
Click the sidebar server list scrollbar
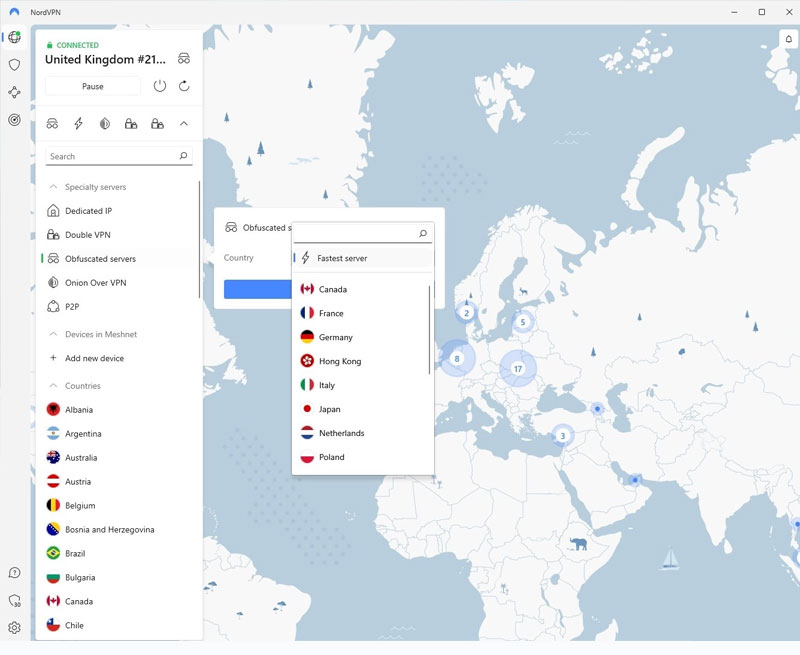pos(199,239)
